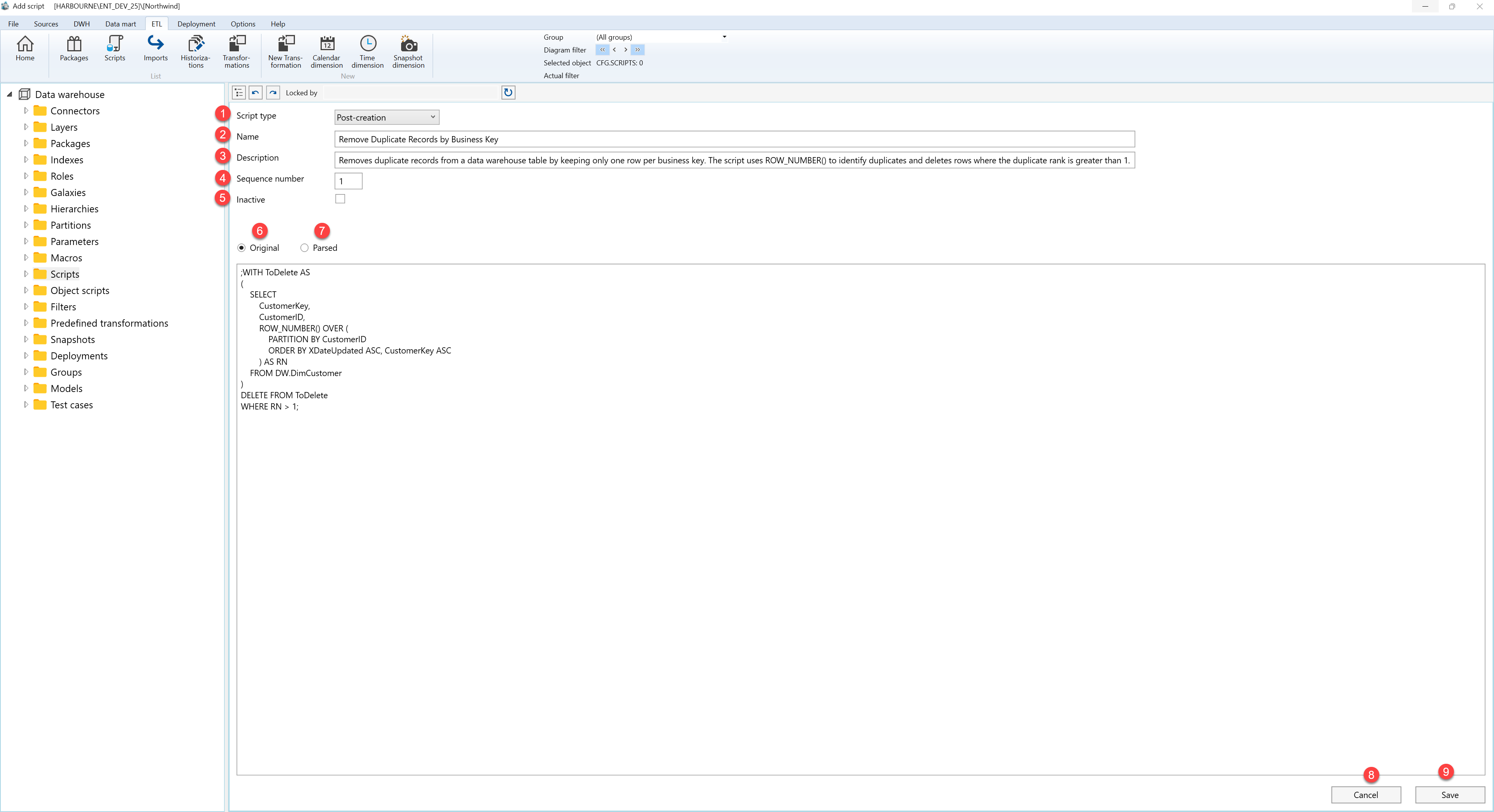
Task: Toggle the Inactive checkbox
Action: (340, 199)
